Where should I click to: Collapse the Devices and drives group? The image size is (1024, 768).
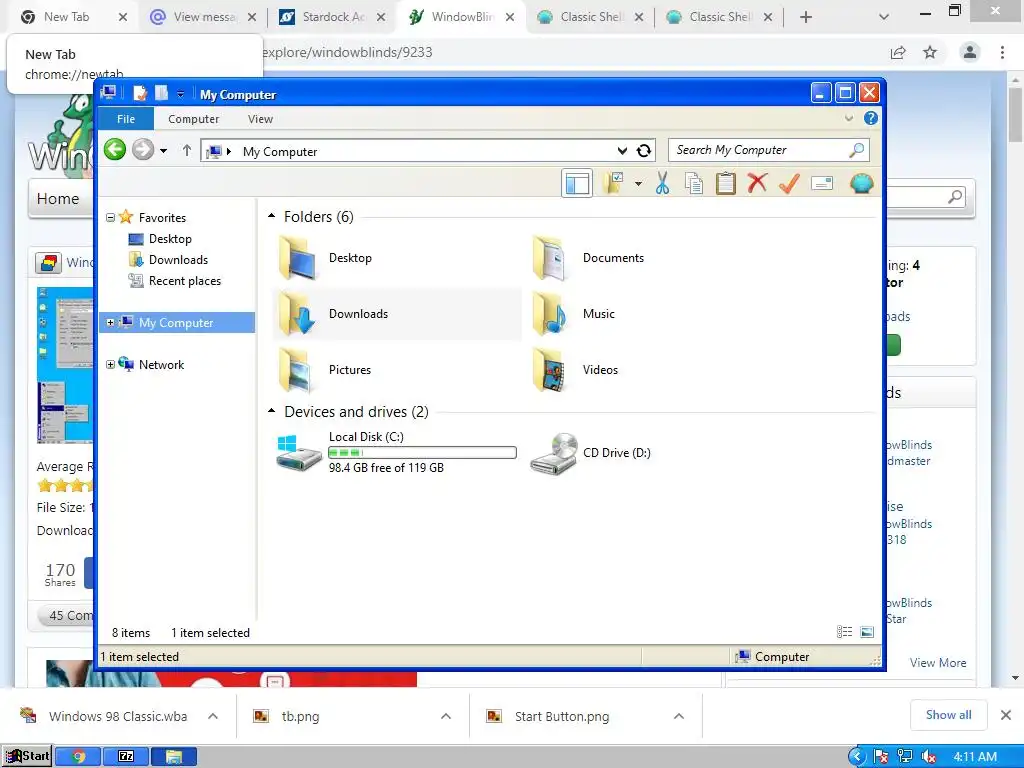272,411
